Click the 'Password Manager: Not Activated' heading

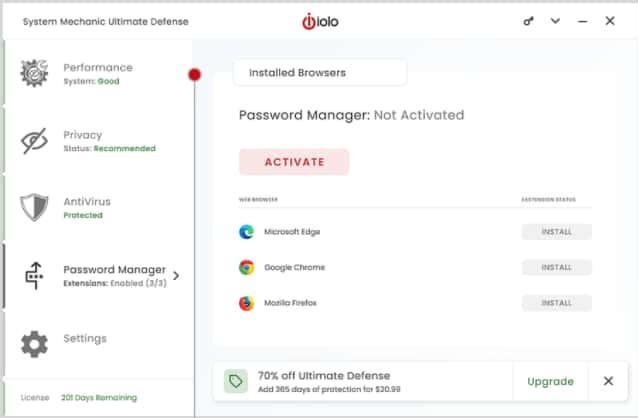click(352, 115)
